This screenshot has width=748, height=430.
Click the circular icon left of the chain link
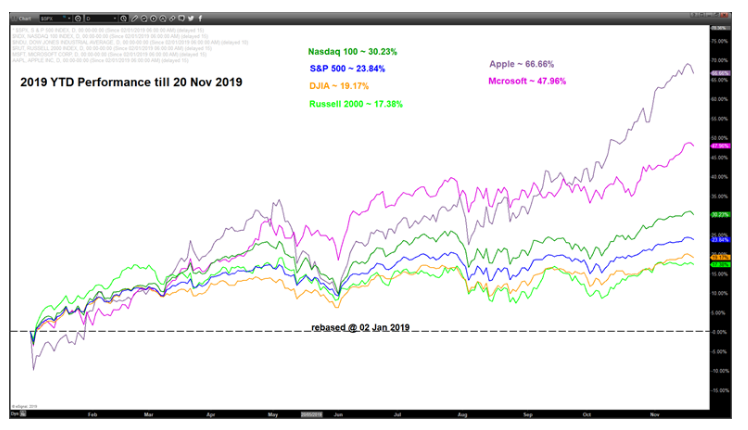pyautogui.click(x=163, y=19)
